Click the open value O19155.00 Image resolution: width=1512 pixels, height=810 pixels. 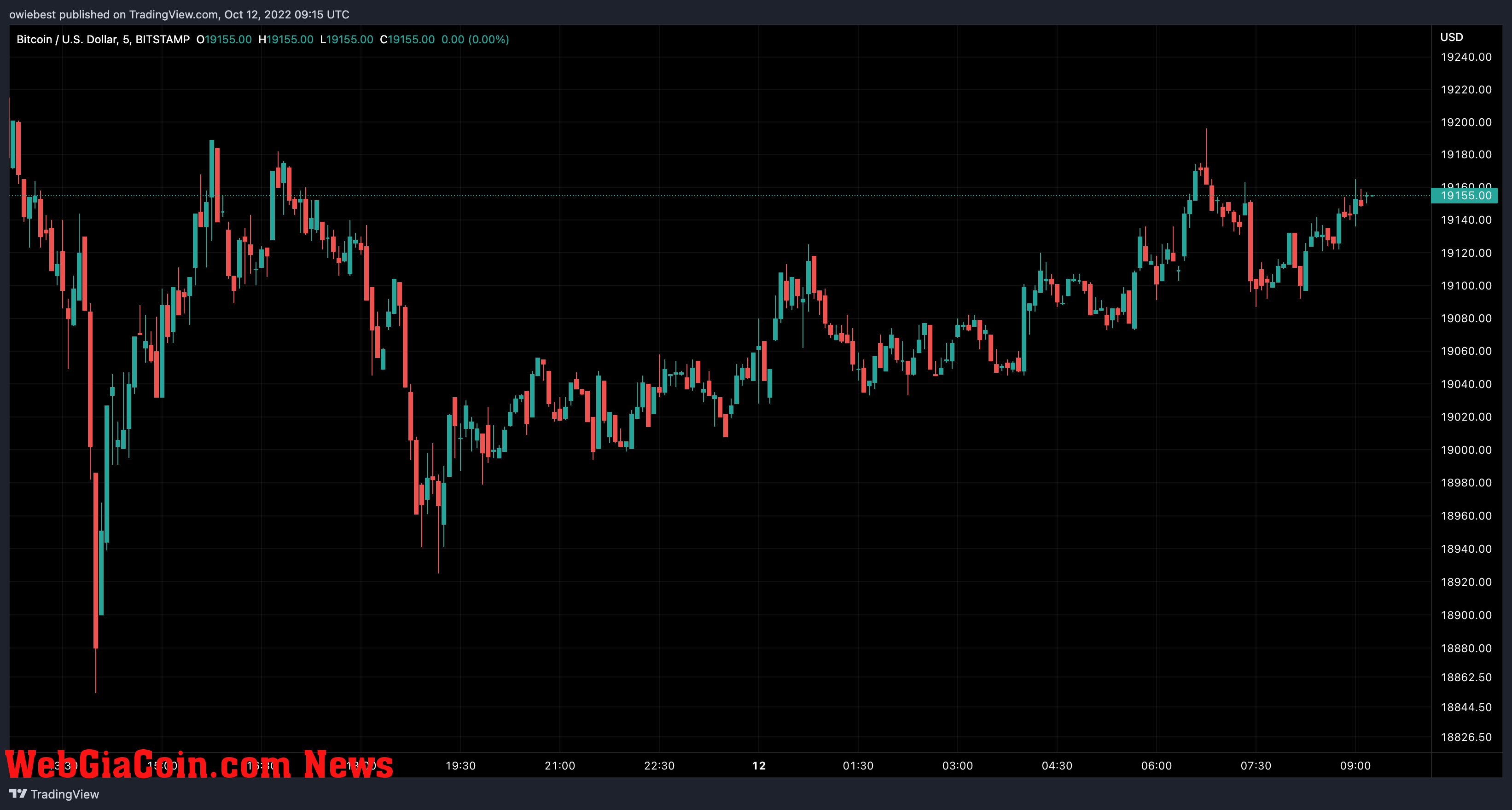224,39
